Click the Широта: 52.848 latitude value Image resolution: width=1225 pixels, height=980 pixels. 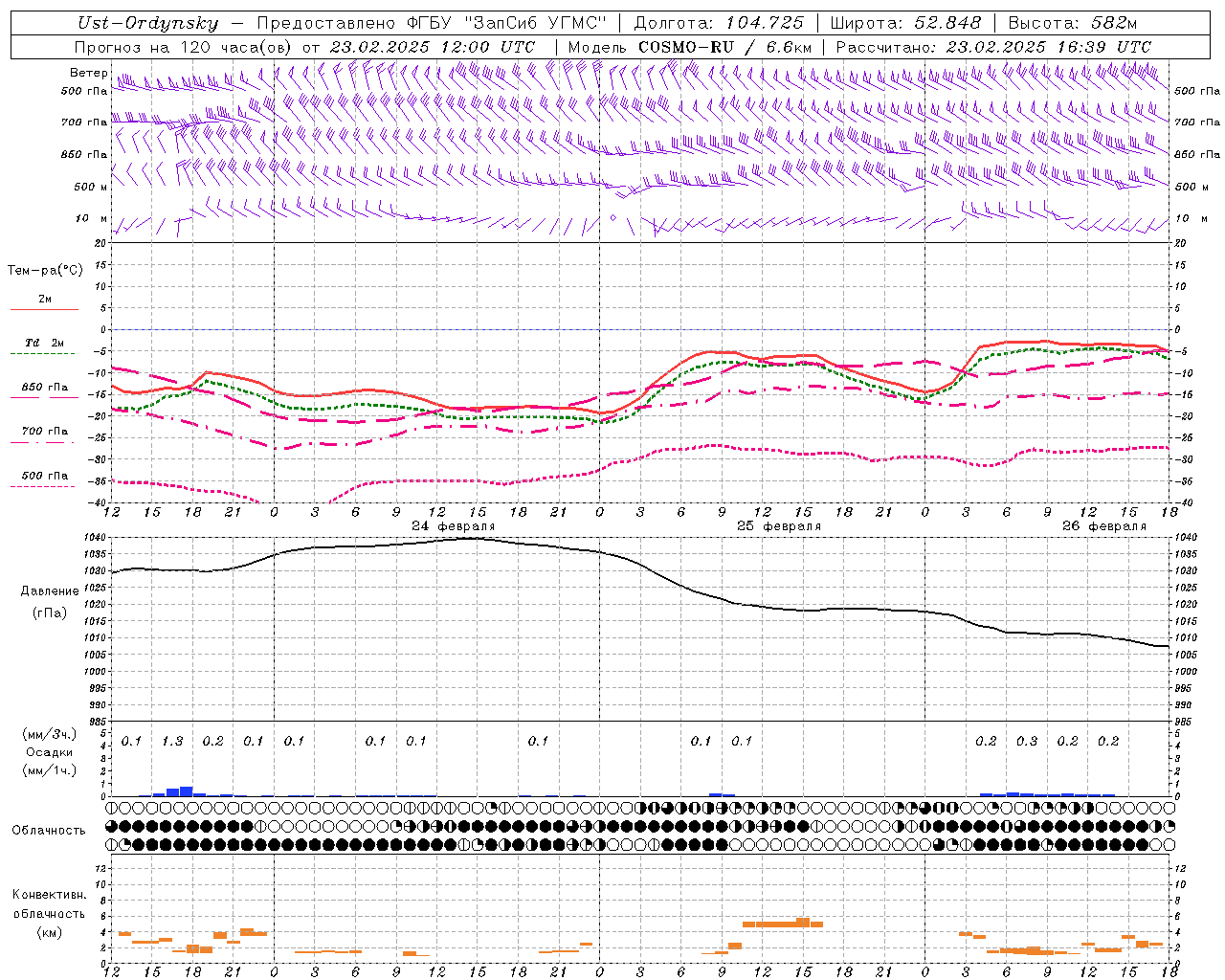click(x=905, y=23)
